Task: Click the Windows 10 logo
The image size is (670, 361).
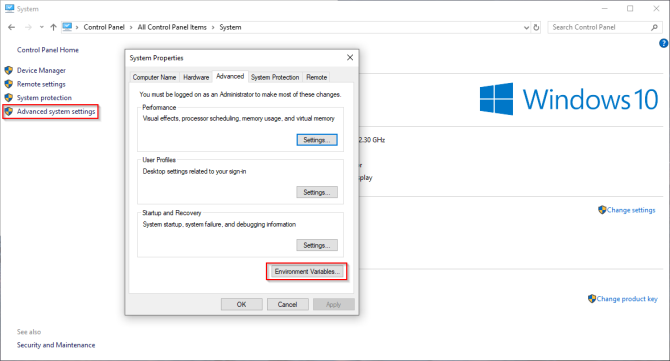Action: (x=569, y=99)
